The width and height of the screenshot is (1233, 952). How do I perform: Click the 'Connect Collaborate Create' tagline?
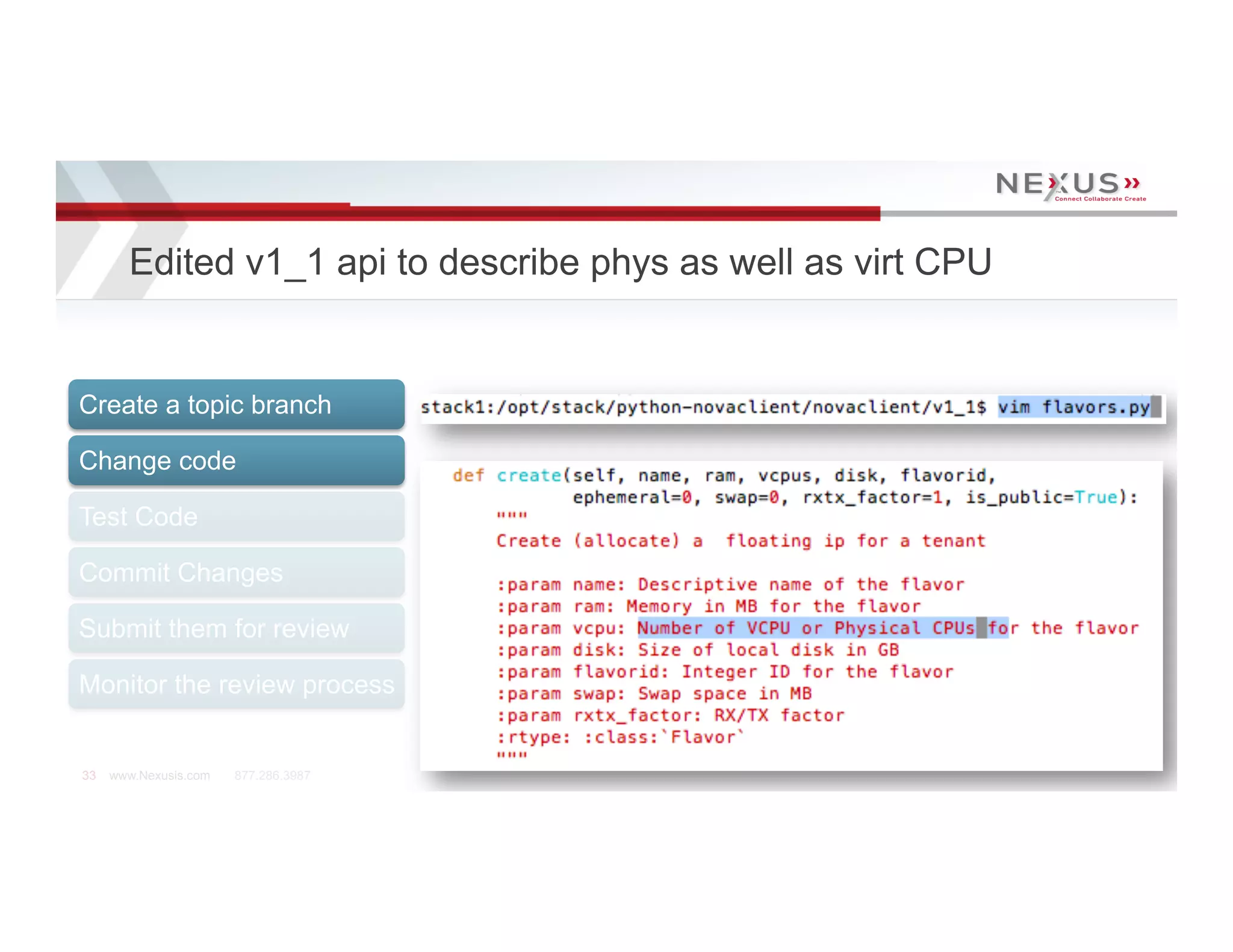[1101, 199]
